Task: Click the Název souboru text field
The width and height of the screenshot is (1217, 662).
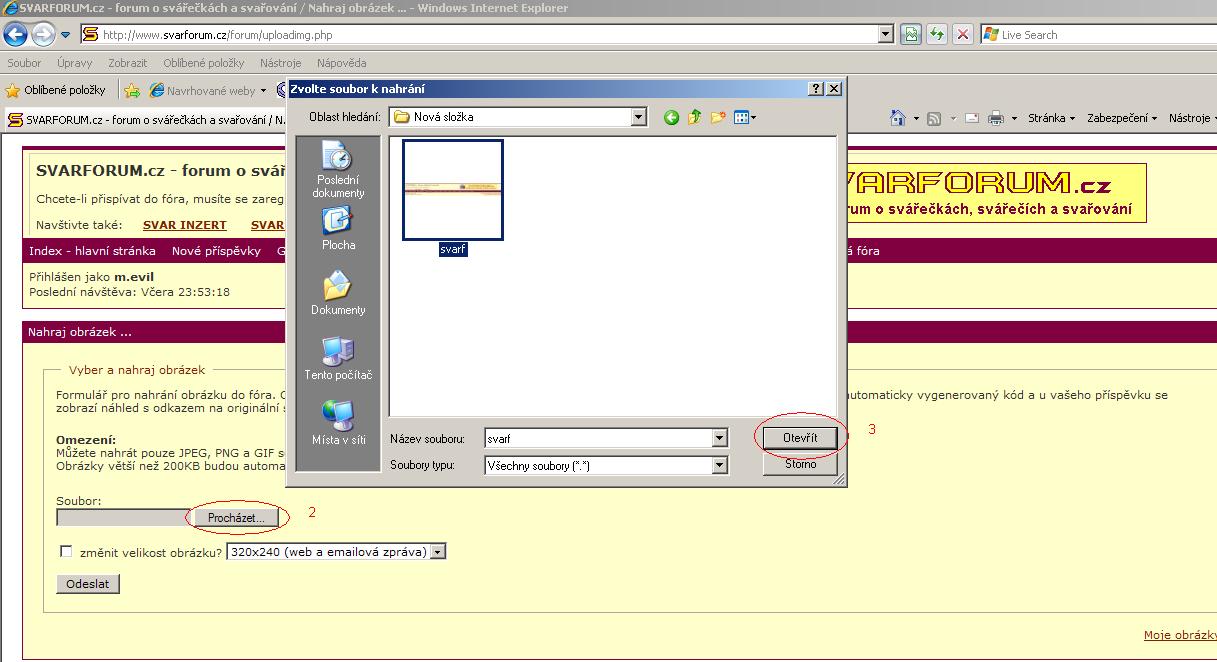Action: (x=598, y=438)
